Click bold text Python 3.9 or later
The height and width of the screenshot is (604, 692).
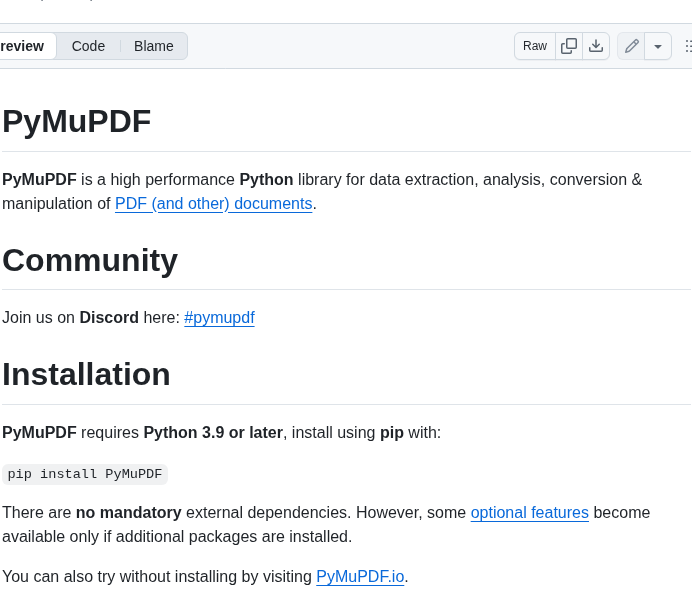[213, 433]
